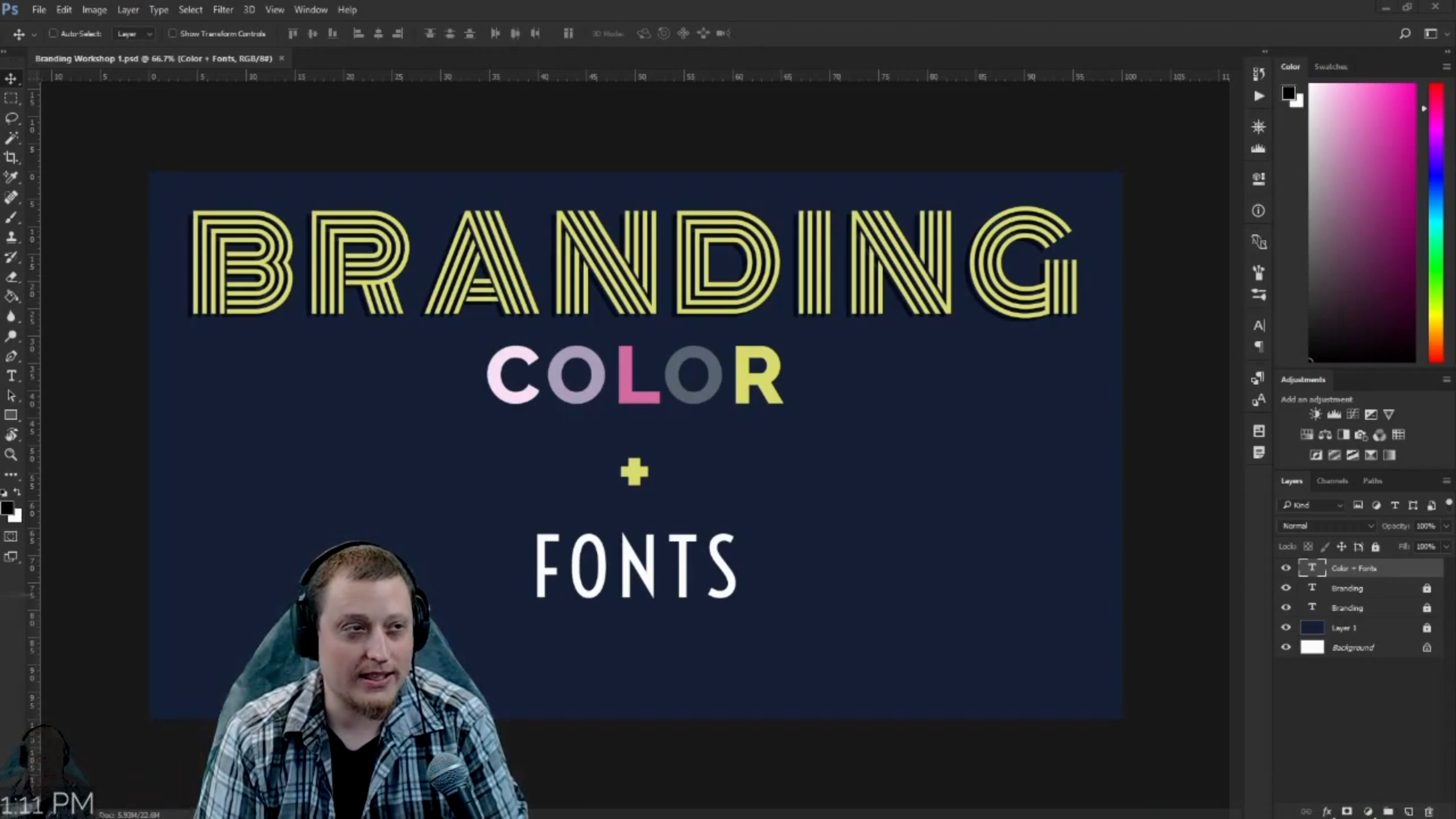Open the Layers panel options menu
1456x819 pixels.
click(1446, 481)
